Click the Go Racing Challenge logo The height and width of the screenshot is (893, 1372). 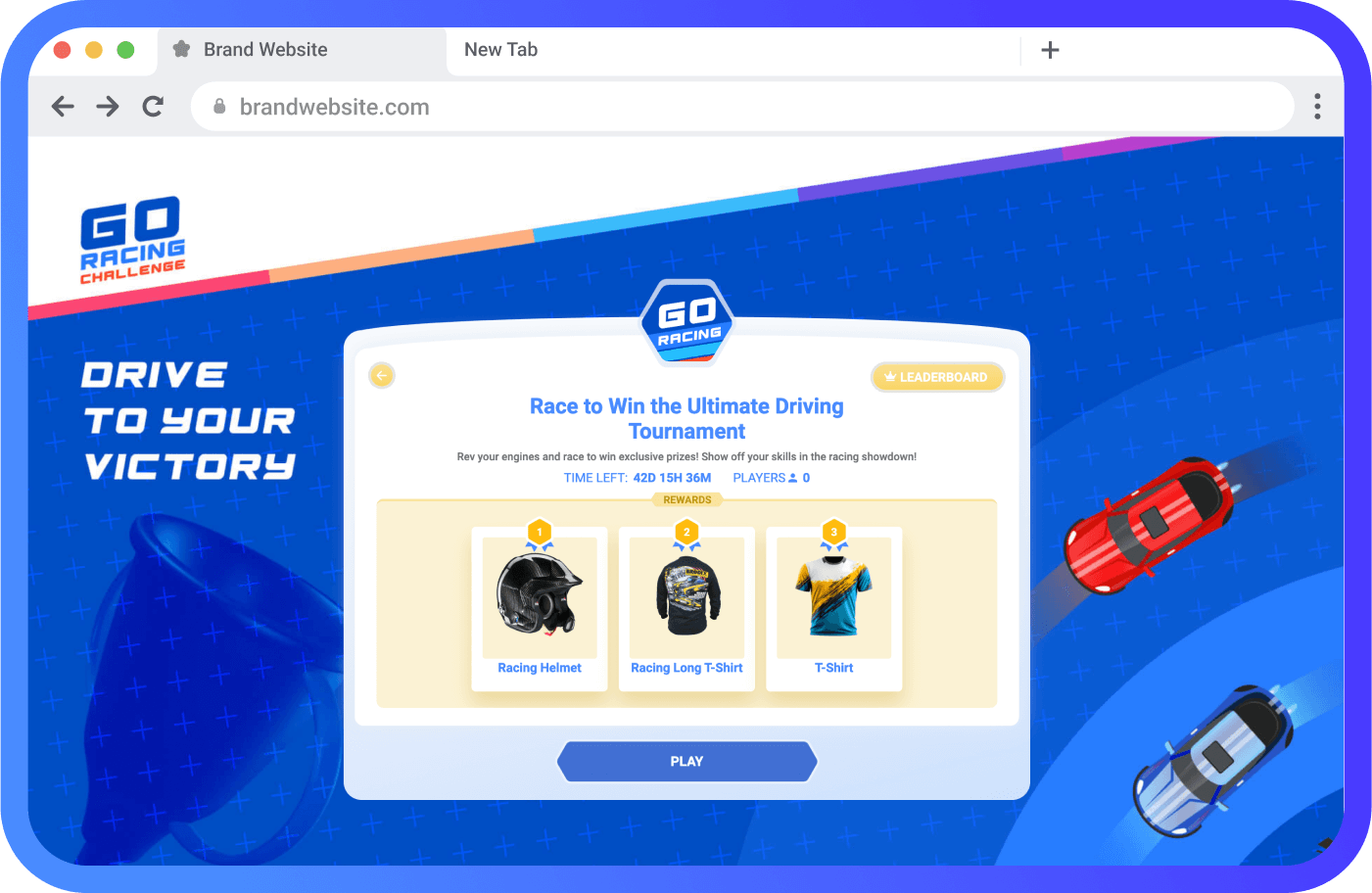[132, 241]
